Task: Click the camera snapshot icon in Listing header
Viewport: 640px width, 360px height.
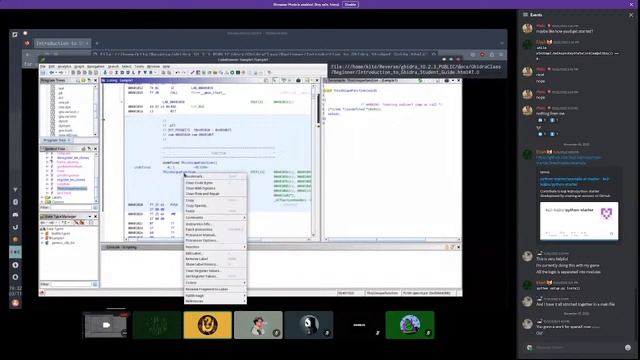Action: [x=298, y=80]
